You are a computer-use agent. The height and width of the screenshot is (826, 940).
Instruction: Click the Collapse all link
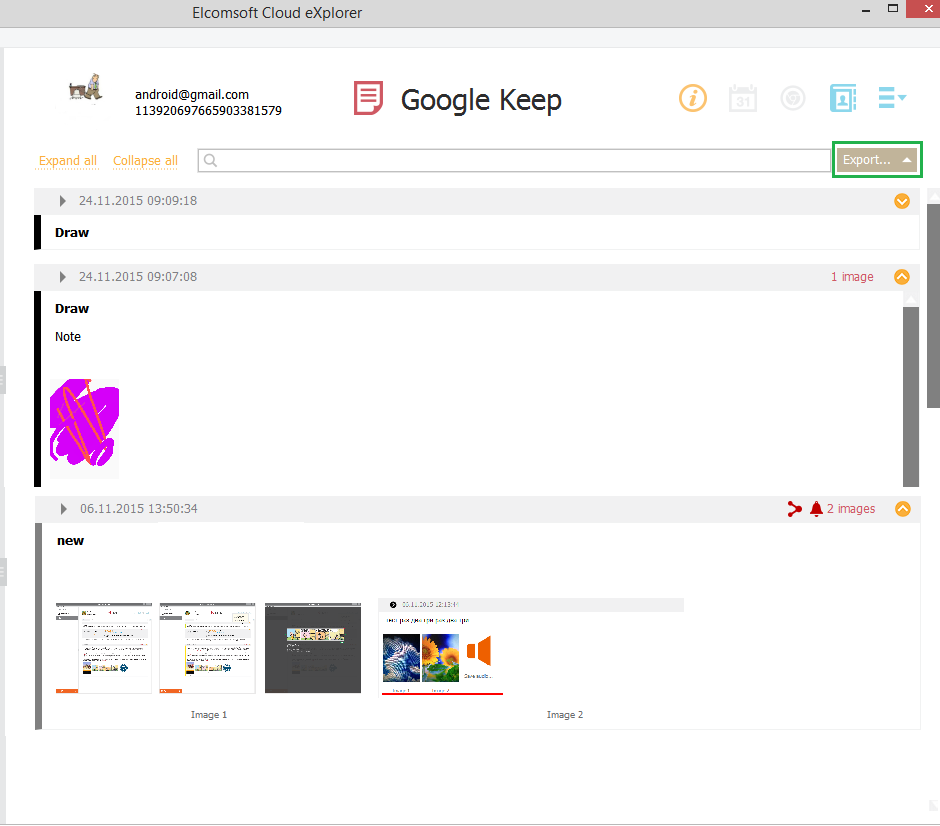145,160
